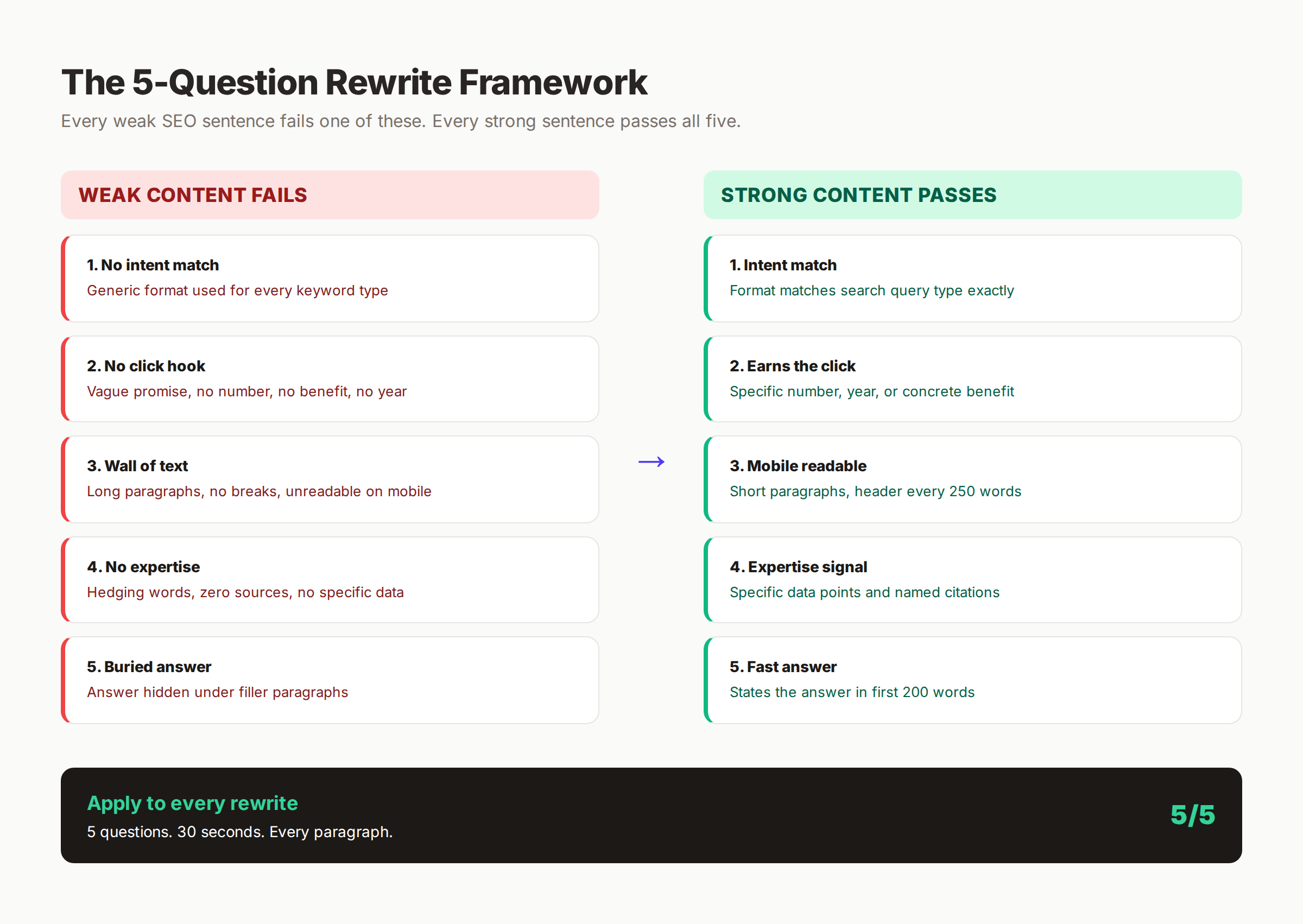Click the "3. Wall of text" heading
1303x924 pixels.
pos(137,466)
